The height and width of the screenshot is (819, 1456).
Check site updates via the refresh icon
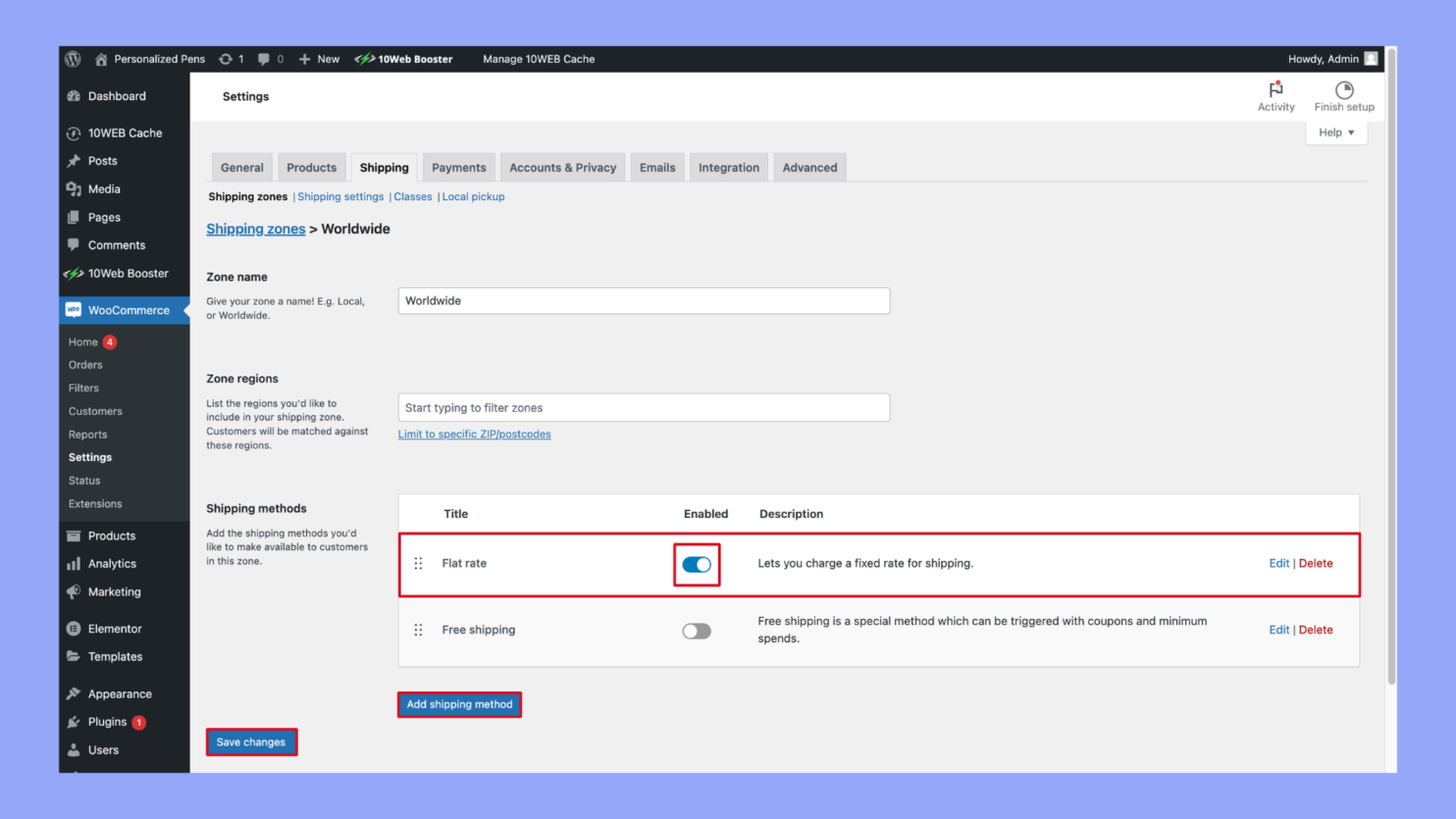tap(226, 59)
